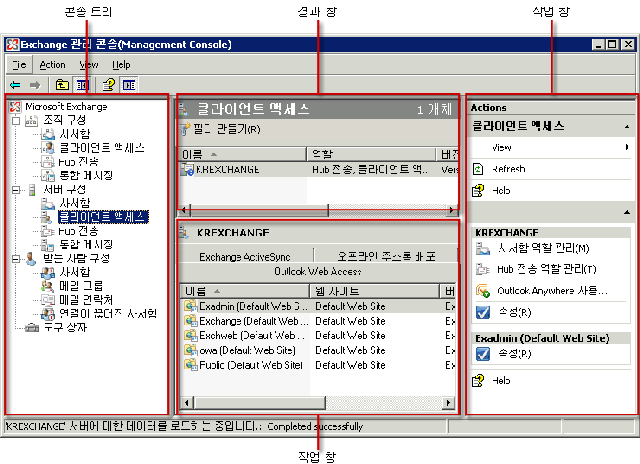The image size is (640, 464).
Task: Open the Action menu
Action: pos(52,64)
